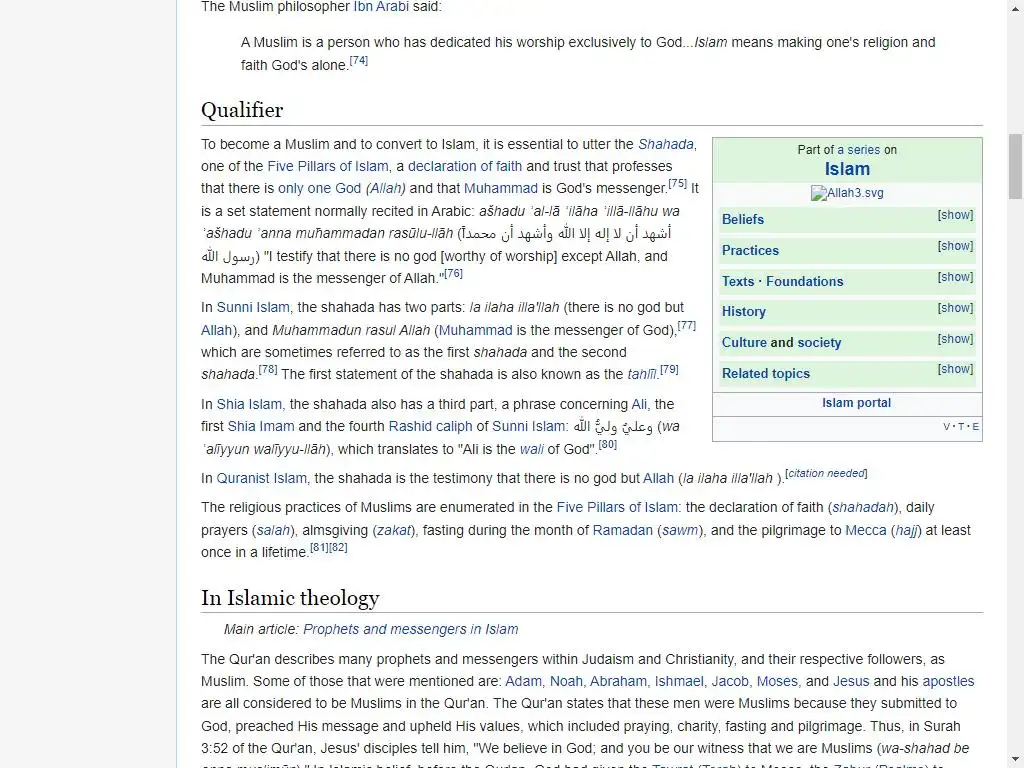Follow the Shahada link in Qualifier section
Screen dimensions: 1024x768
(x=665, y=144)
